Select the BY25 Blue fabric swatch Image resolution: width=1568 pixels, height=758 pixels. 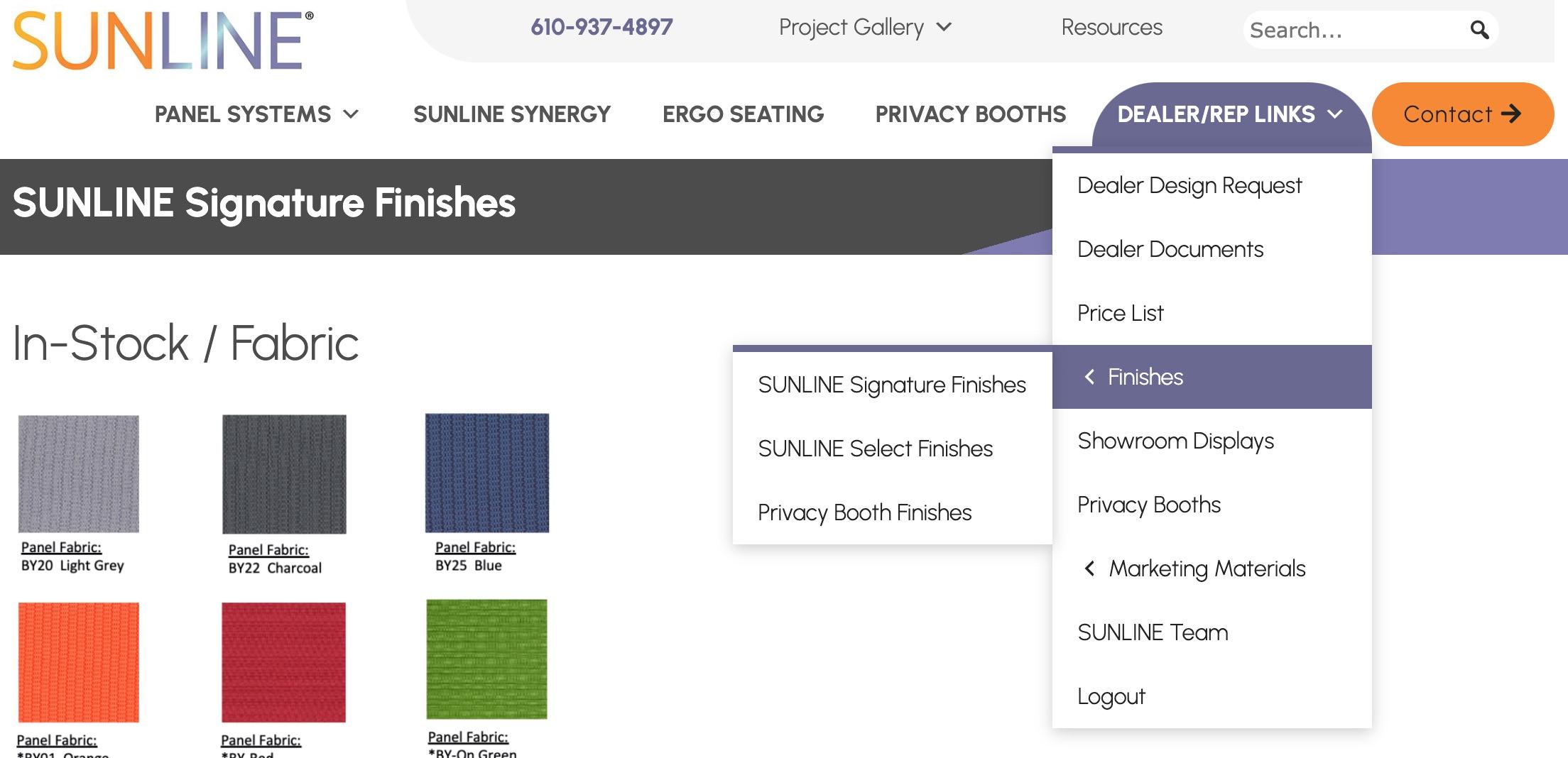487,473
